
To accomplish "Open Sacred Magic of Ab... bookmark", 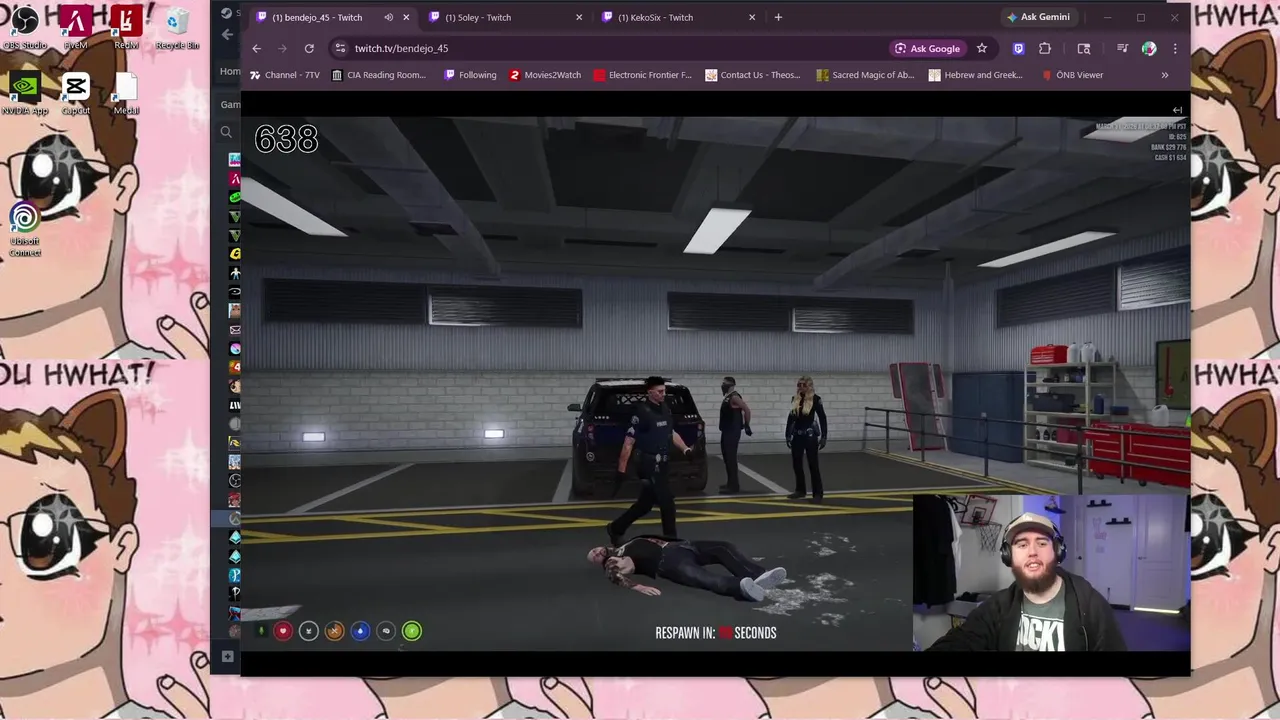I will point(865,75).
